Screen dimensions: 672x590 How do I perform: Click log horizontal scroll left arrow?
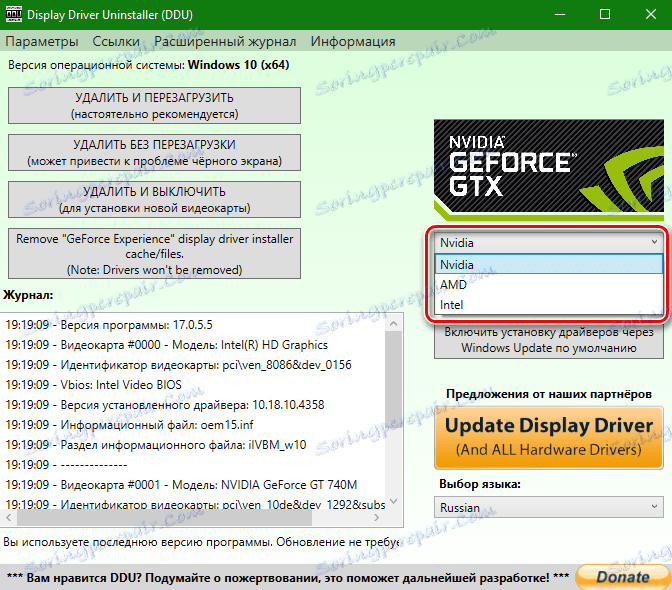9,518
